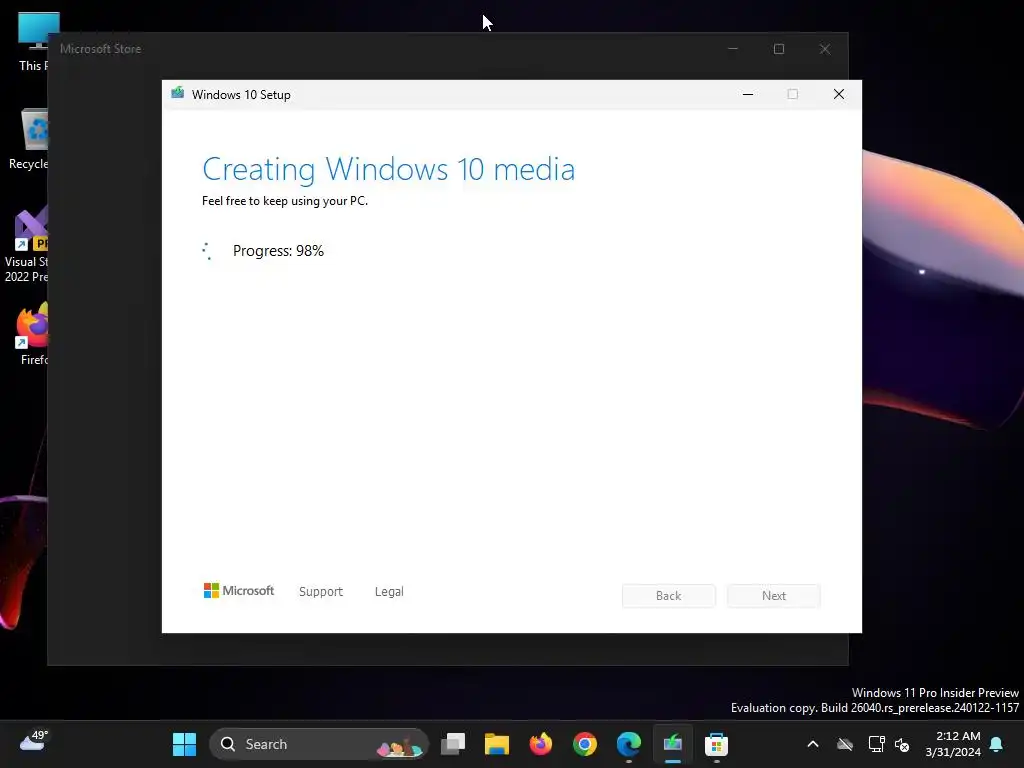Screen dimensions: 1024x768
Task: Open Microsoft Store from the taskbar
Action: coord(716,744)
